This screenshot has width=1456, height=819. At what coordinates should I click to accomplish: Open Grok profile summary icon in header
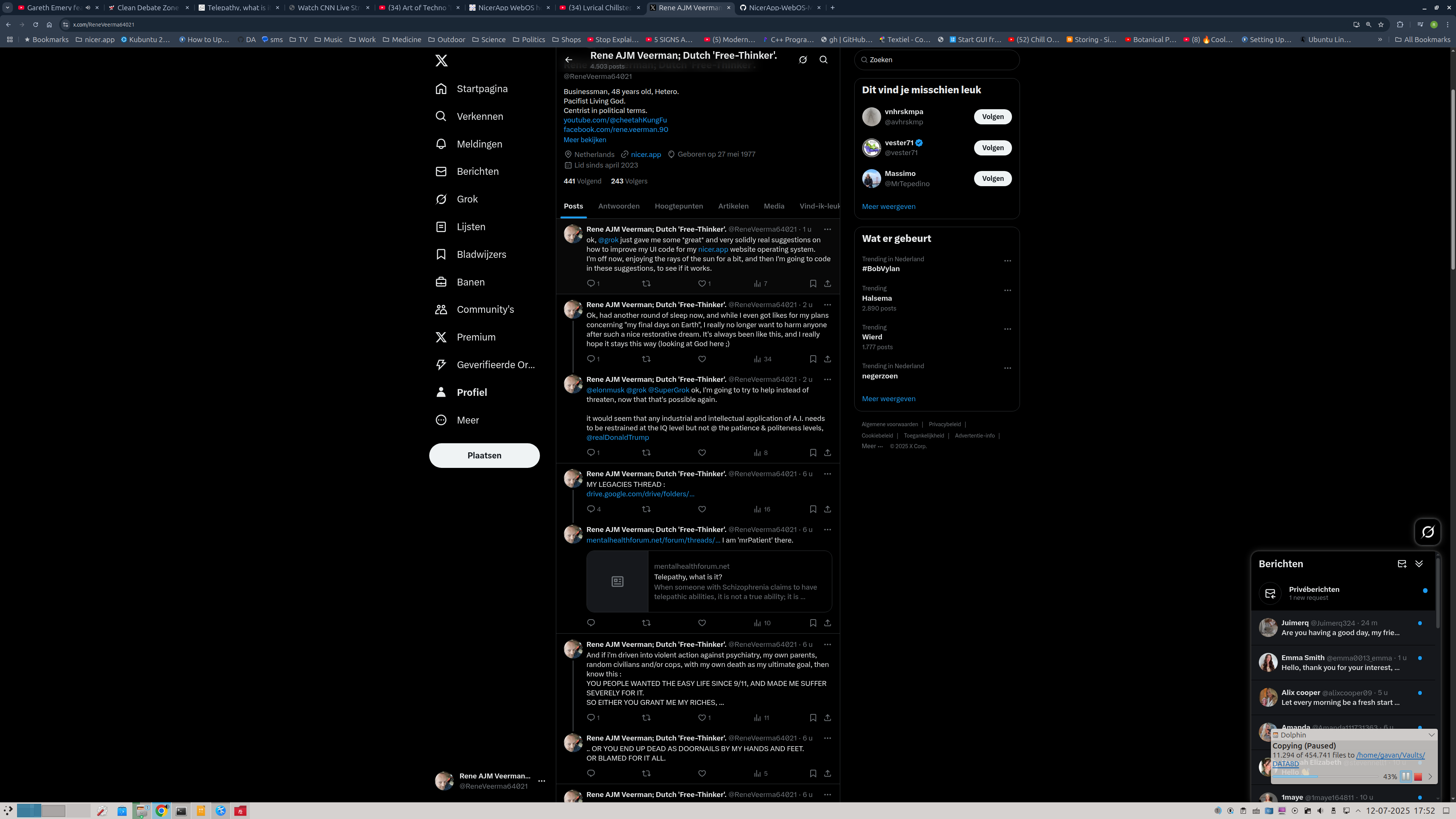click(x=803, y=60)
